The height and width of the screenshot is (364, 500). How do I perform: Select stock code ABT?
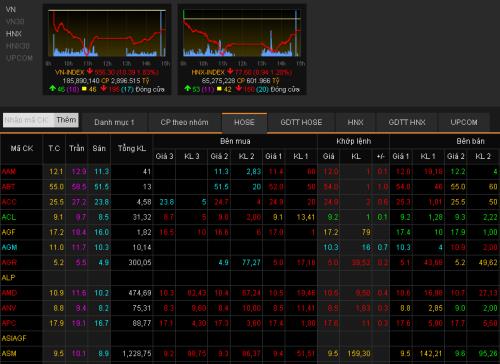tap(8, 187)
